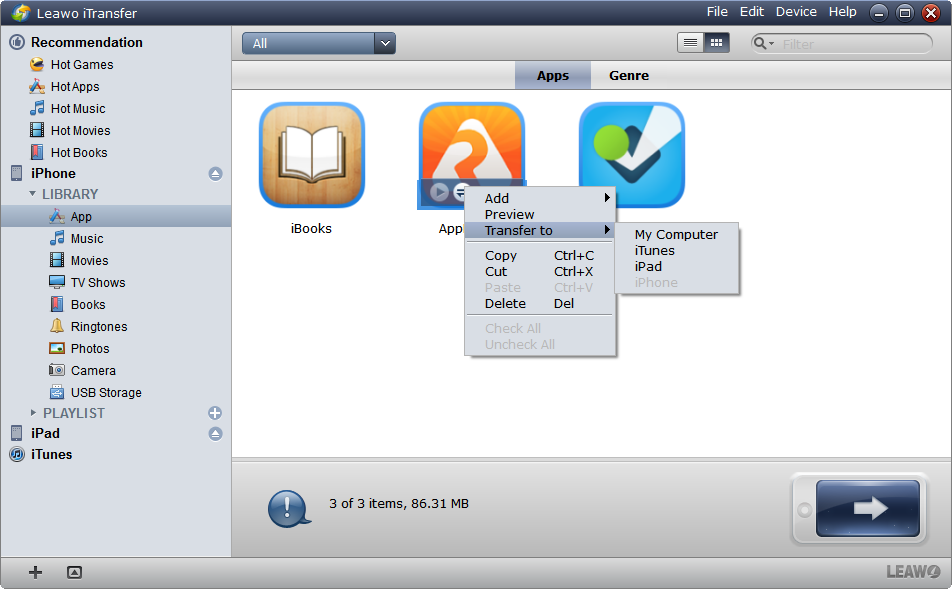
Task: Click the iBooks app label
Action: pyautogui.click(x=311, y=228)
